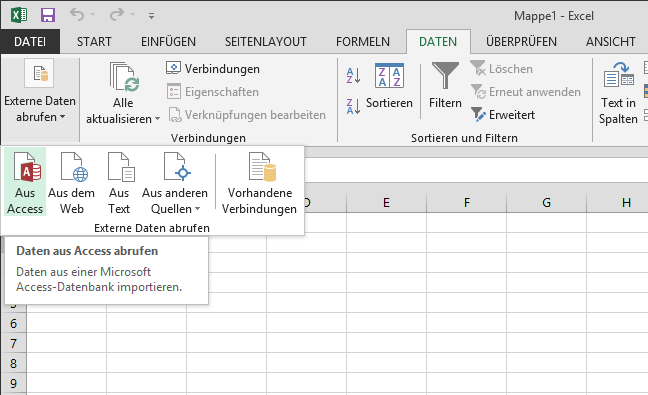Screen dimensions: 648x395
Task: Sort descending Z to A
Action: (x=353, y=106)
